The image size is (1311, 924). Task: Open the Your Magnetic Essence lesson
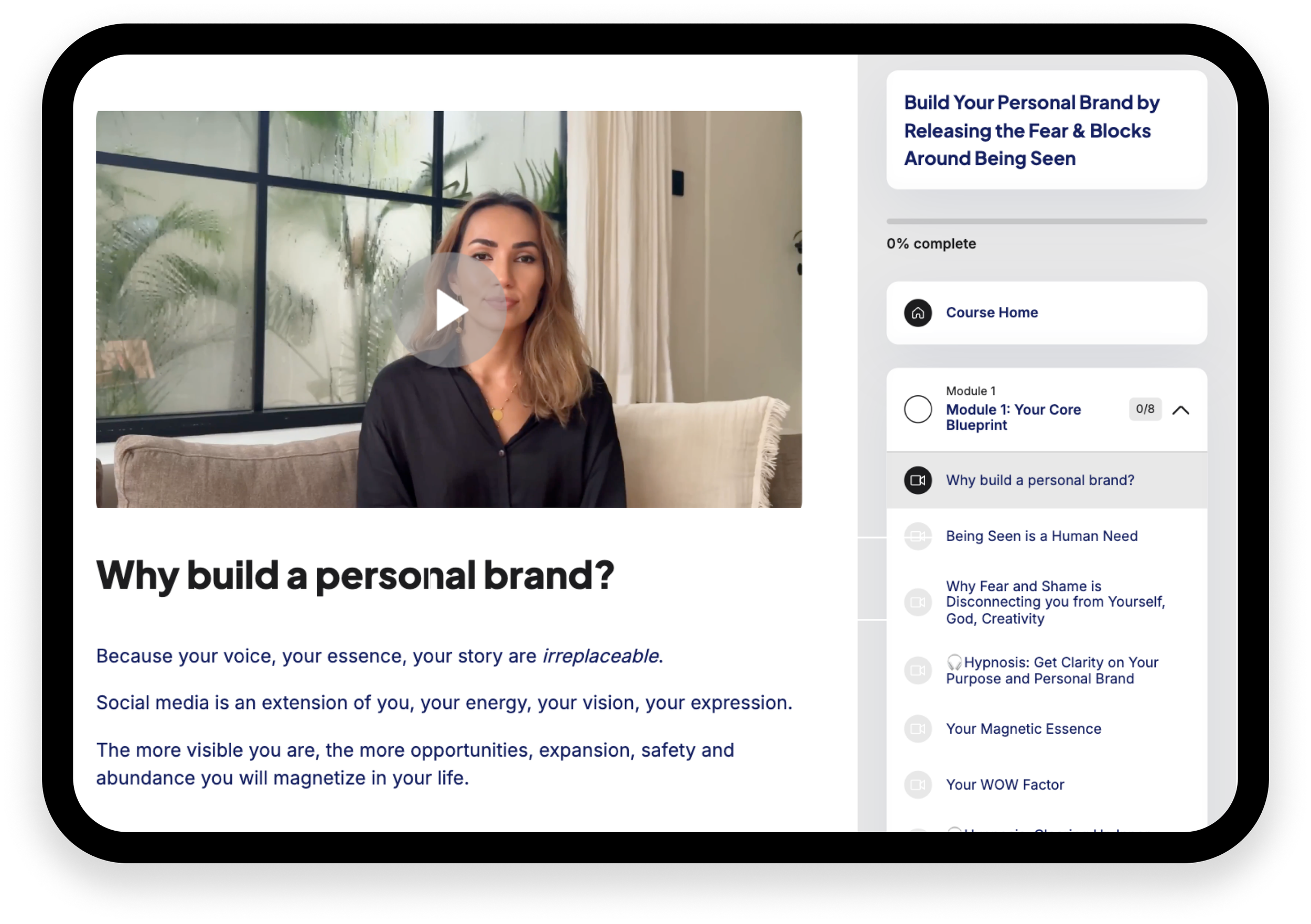point(1024,729)
